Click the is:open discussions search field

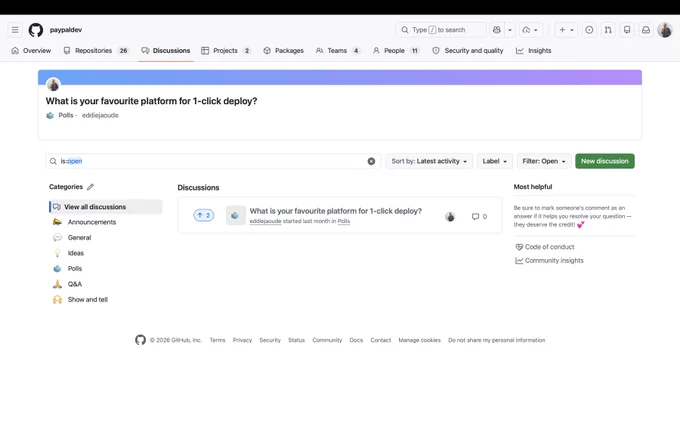(212, 161)
